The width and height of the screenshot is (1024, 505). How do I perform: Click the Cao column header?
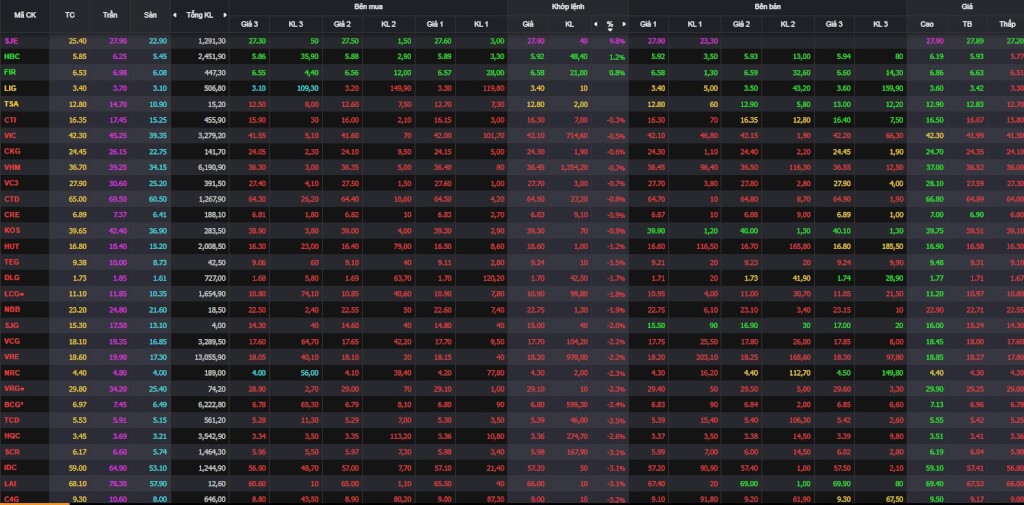[x=927, y=24]
